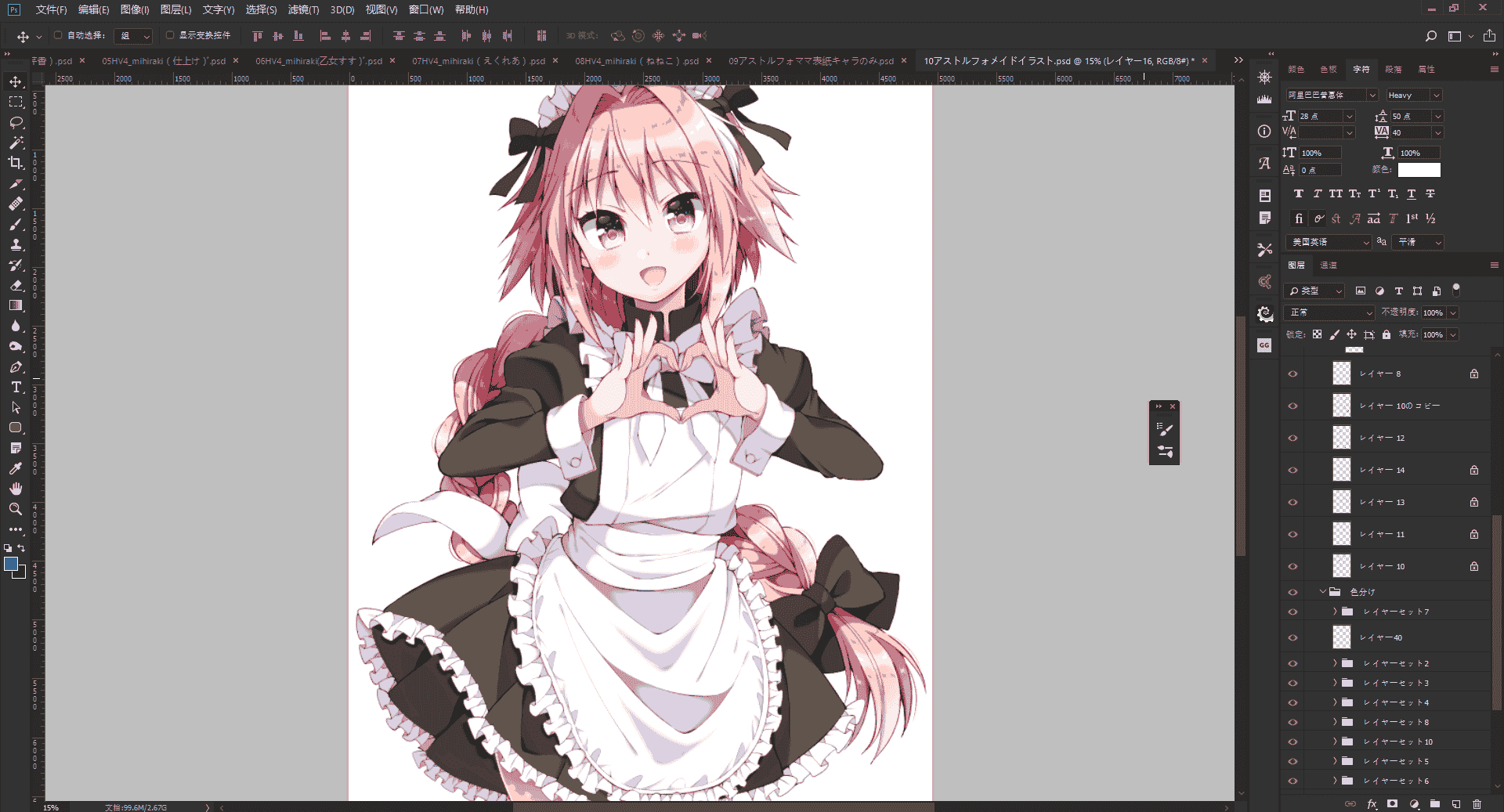Hide layer レイヤー 12
The height and width of the screenshot is (812, 1504).
(1292, 438)
